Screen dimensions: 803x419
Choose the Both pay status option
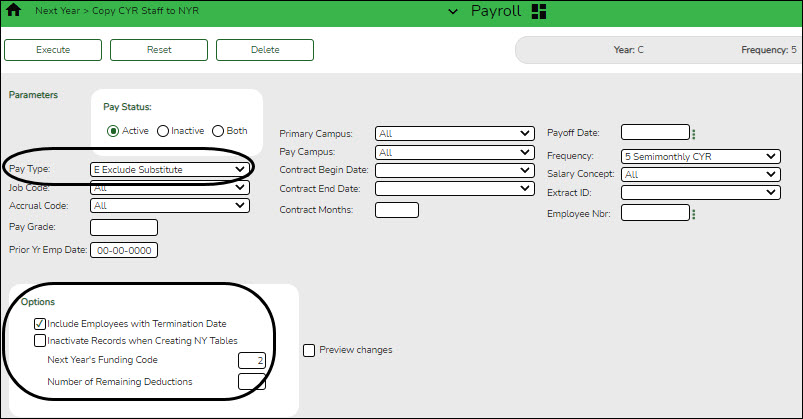218,131
